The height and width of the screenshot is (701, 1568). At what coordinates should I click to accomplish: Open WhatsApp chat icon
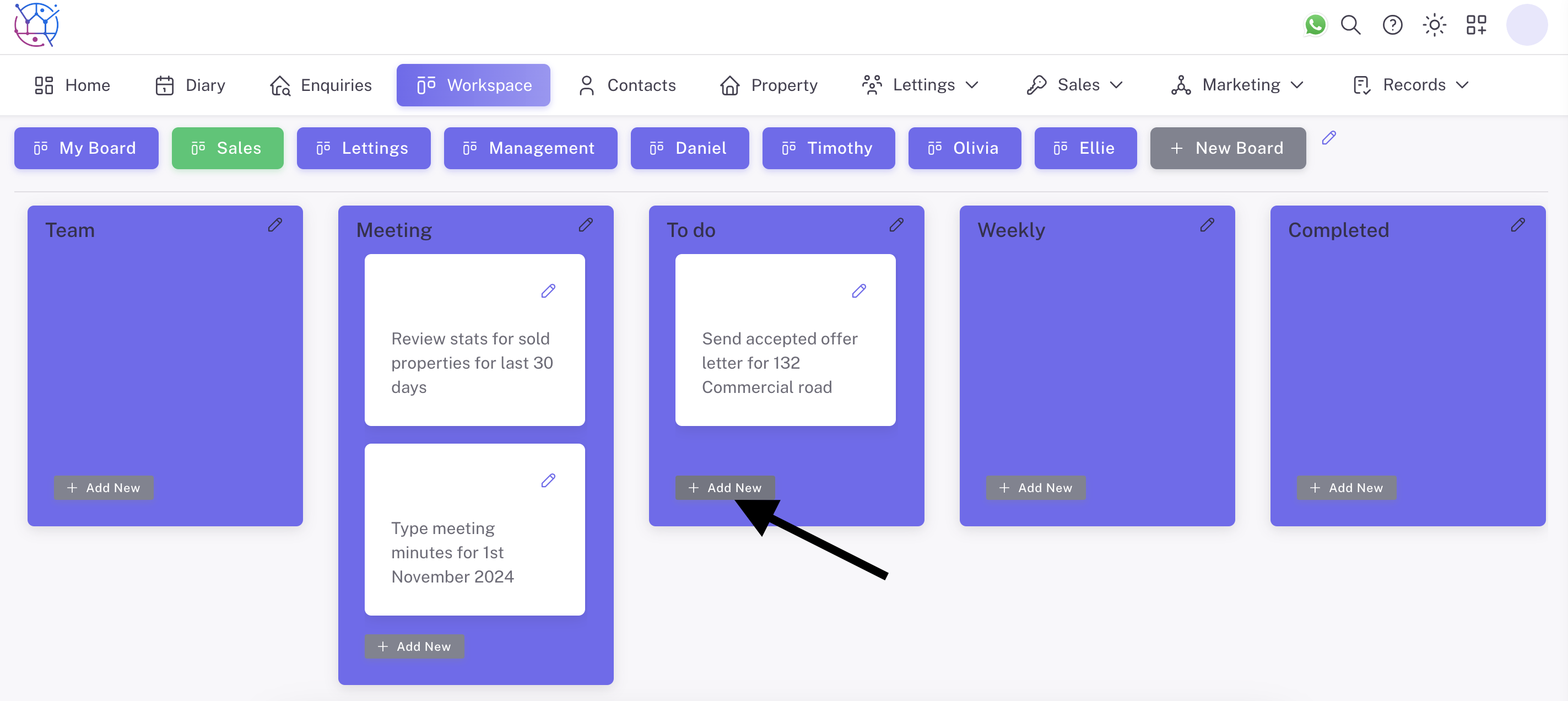click(1315, 25)
